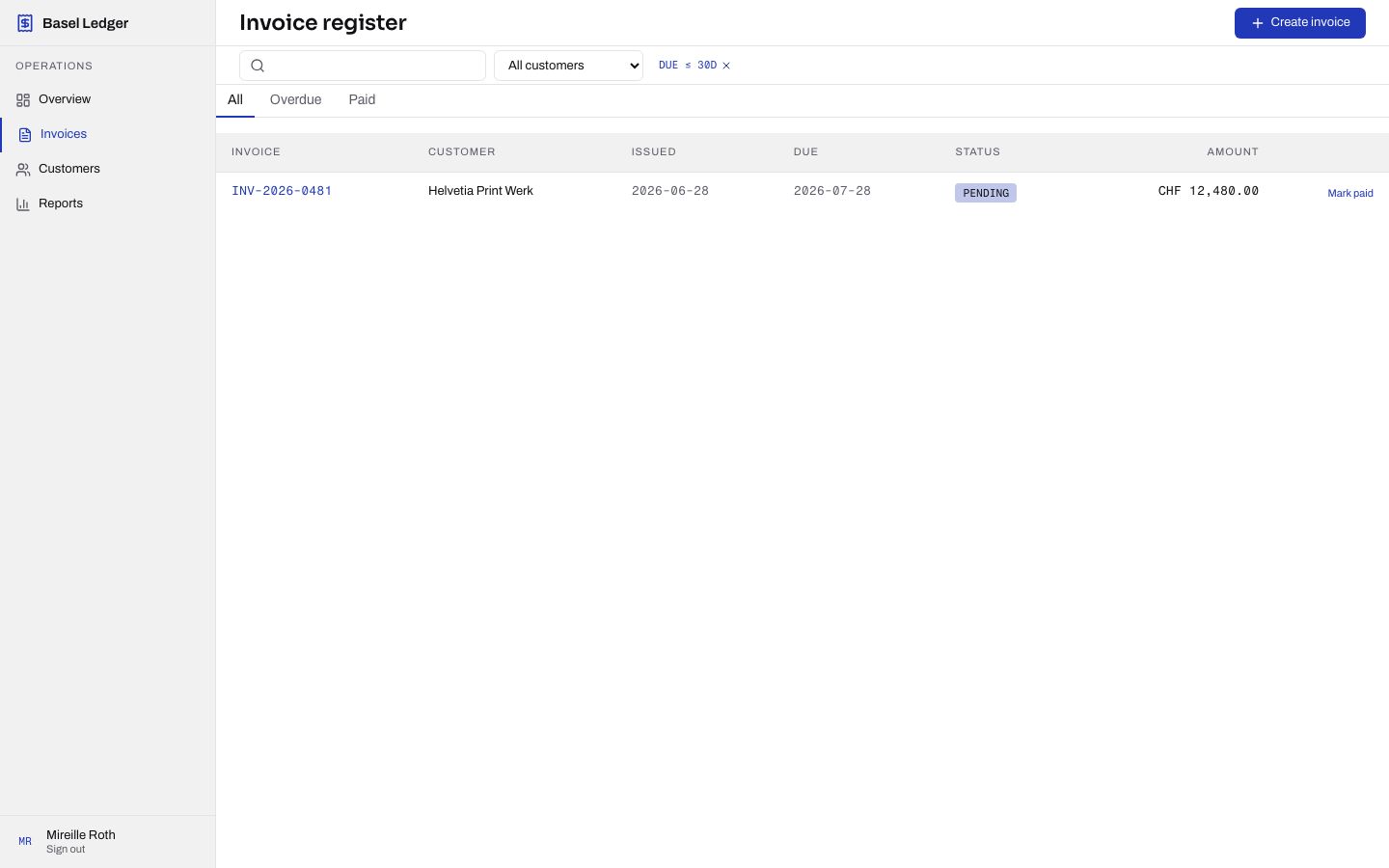Click the Due column header
Screen dimensions: 1389x868
coord(805,152)
